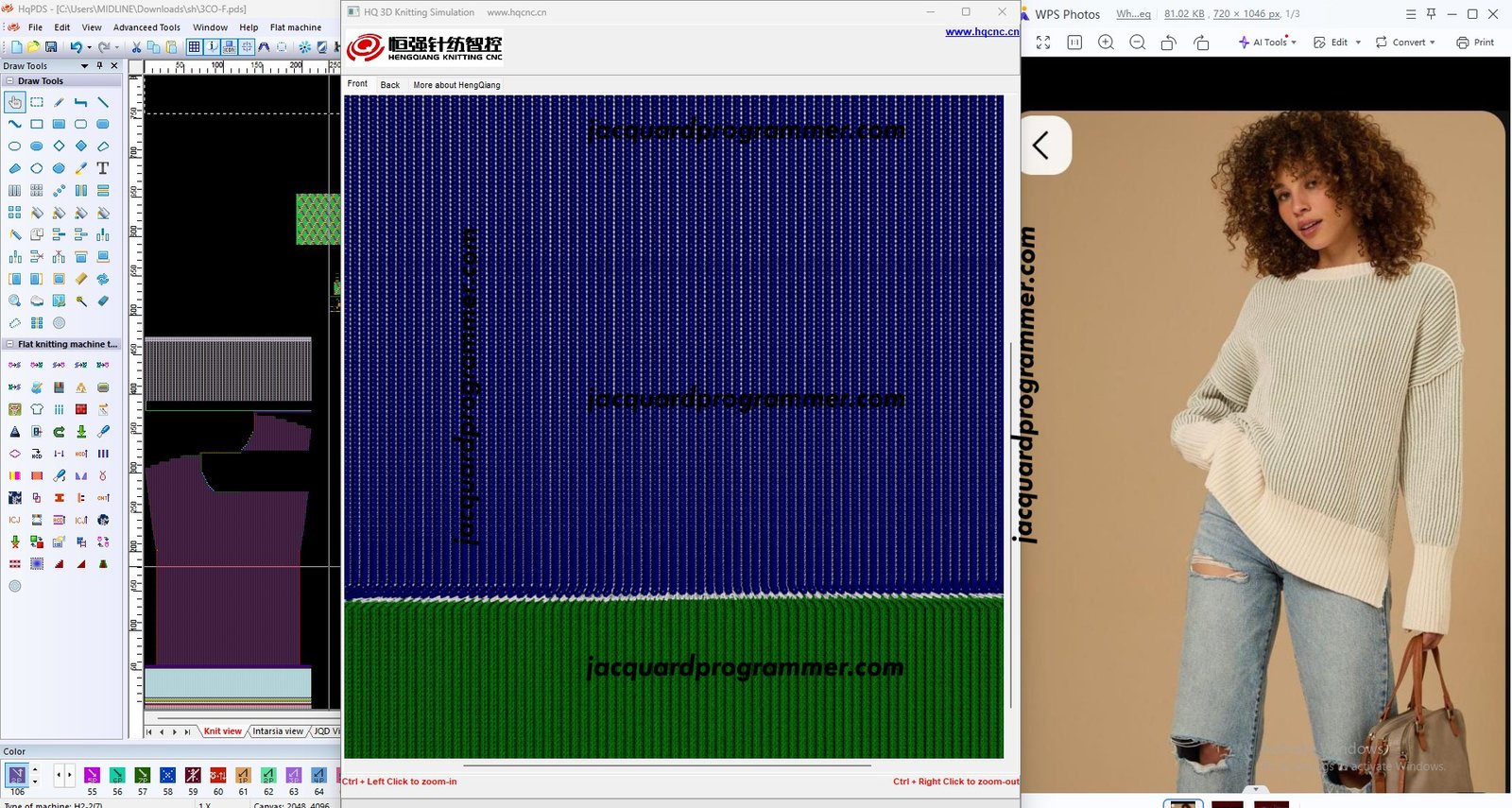Viewport: 1512px width, 808px height.
Task: Click the Print button in WPS Photos
Action: click(x=1475, y=43)
